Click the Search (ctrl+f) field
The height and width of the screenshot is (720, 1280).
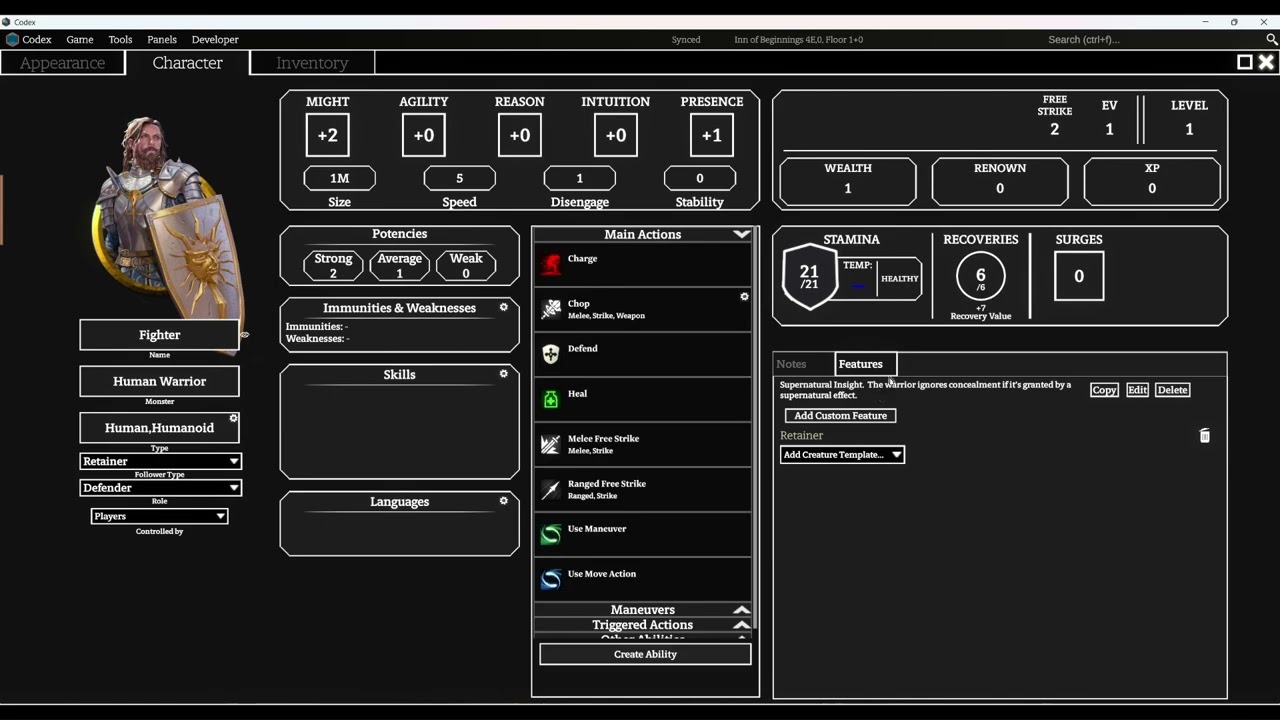1150,40
